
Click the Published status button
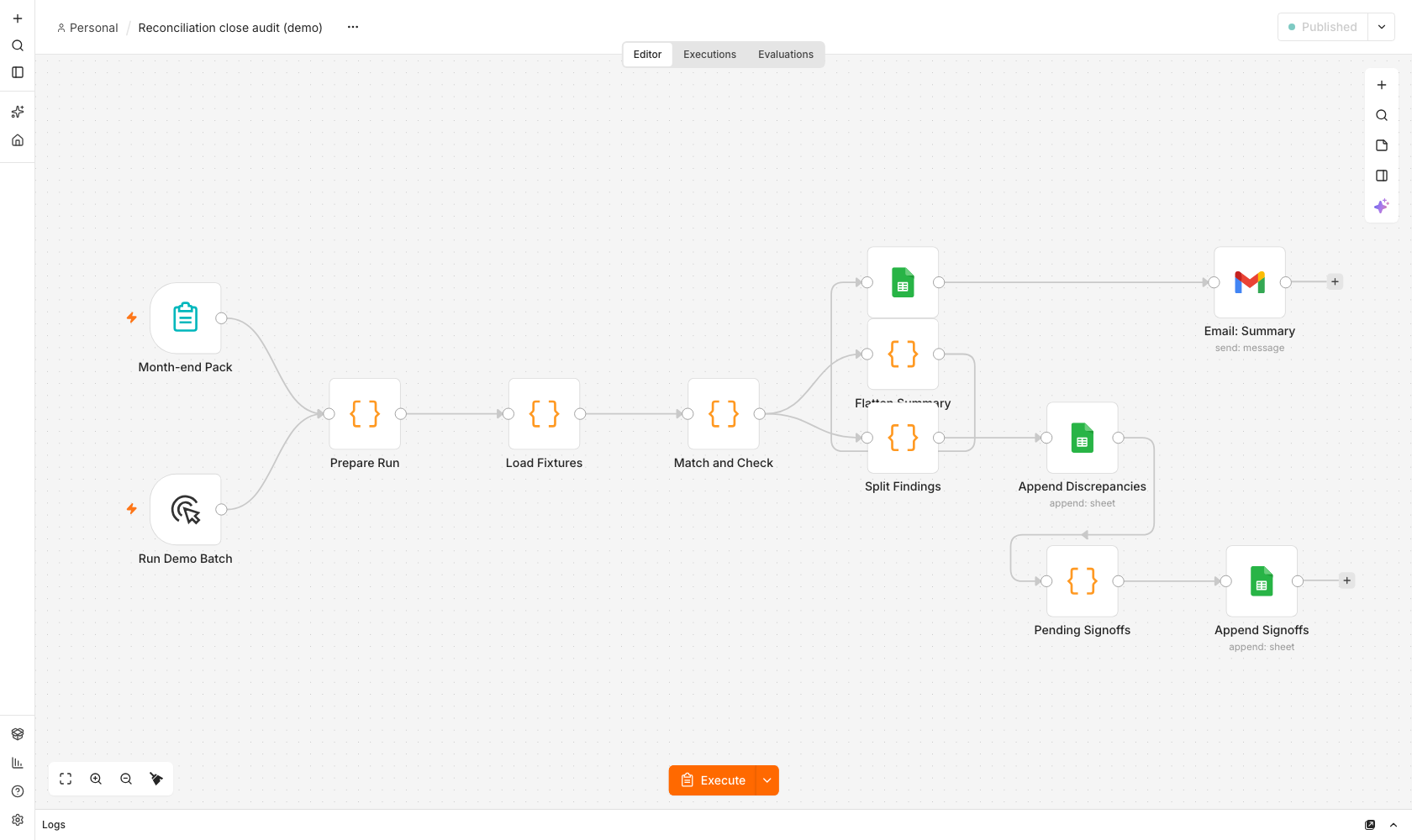1323,27
